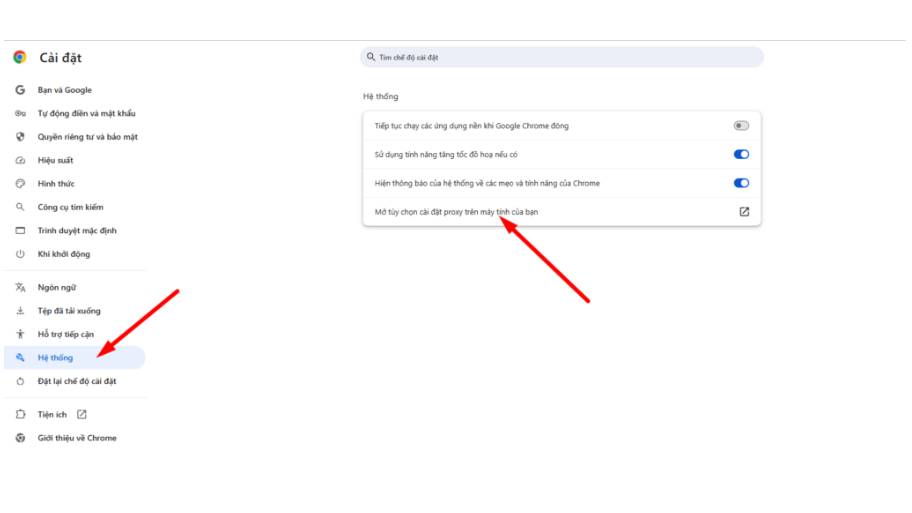This screenshot has width=912, height=513.
Task: Click the translate icon for Ngôn ngữ
Action: pos(20,287)
